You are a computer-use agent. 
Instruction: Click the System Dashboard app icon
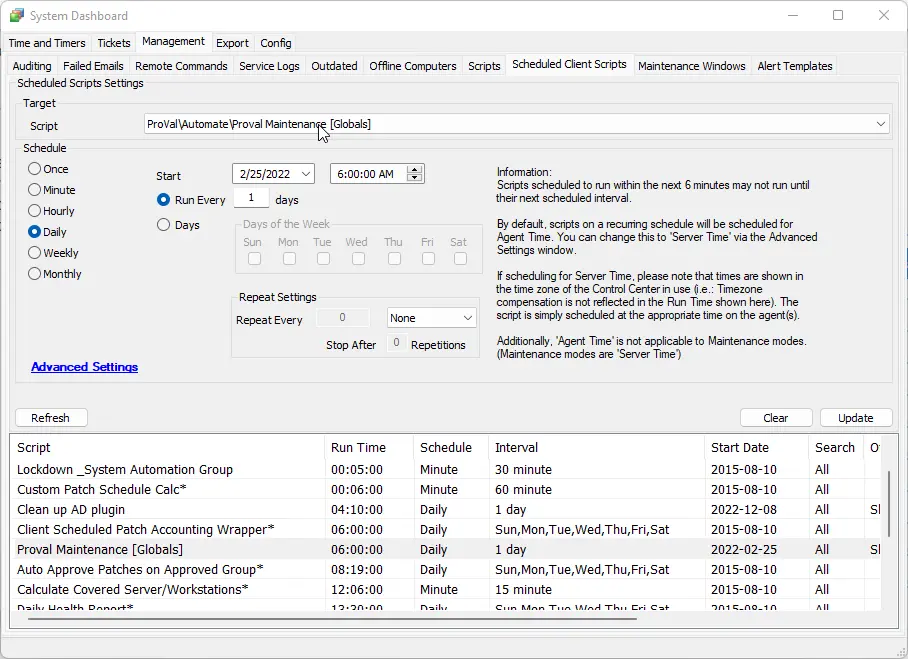[x=17, y=16]
